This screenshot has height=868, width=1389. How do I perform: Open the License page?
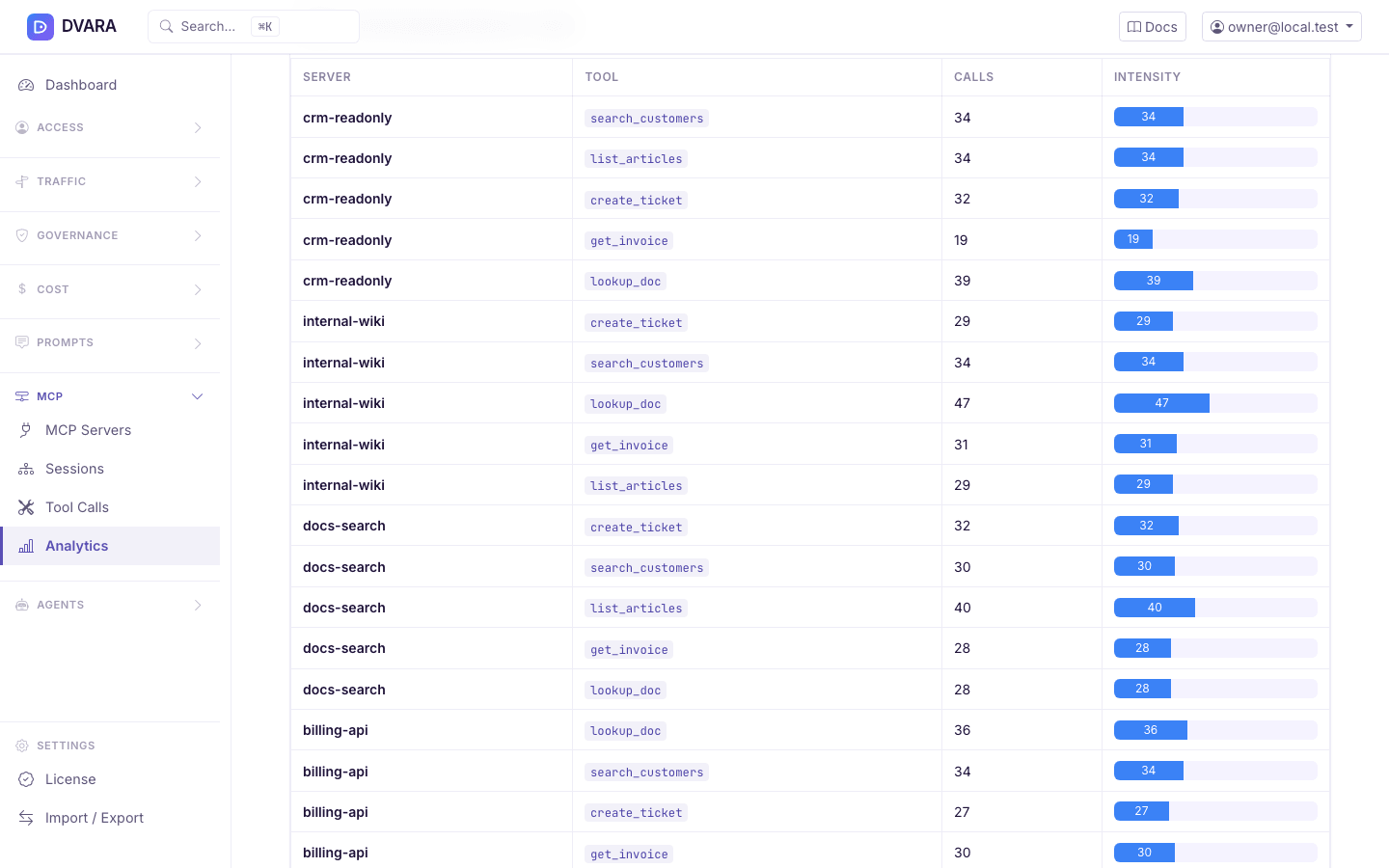coord(110,779)
